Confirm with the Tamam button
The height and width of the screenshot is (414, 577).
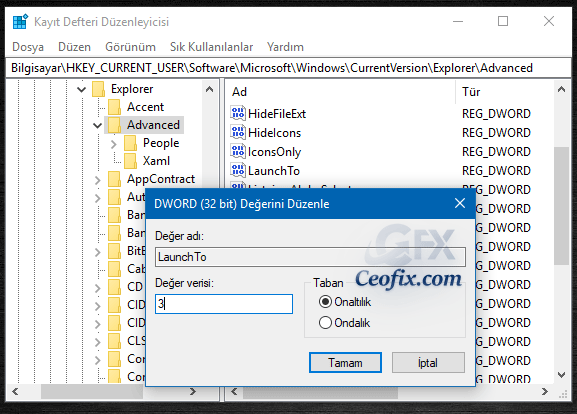[345, 363]
